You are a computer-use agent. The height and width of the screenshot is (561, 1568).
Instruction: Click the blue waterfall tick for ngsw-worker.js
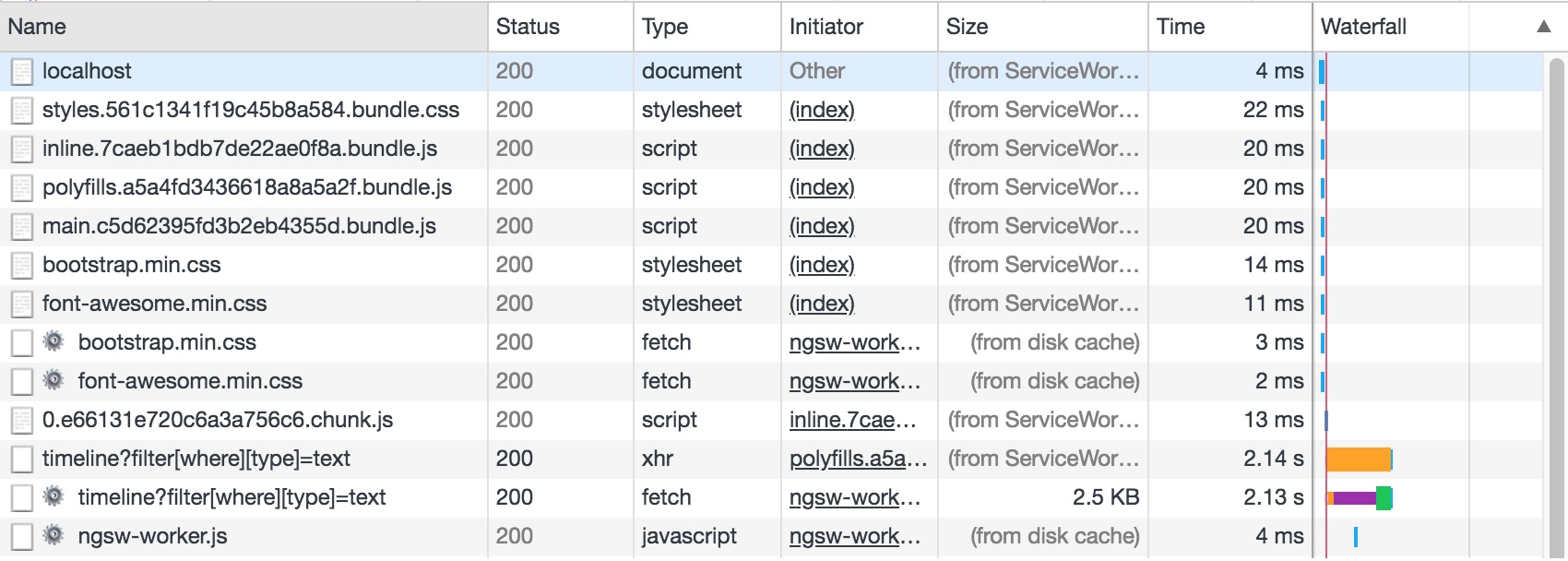1355,536
